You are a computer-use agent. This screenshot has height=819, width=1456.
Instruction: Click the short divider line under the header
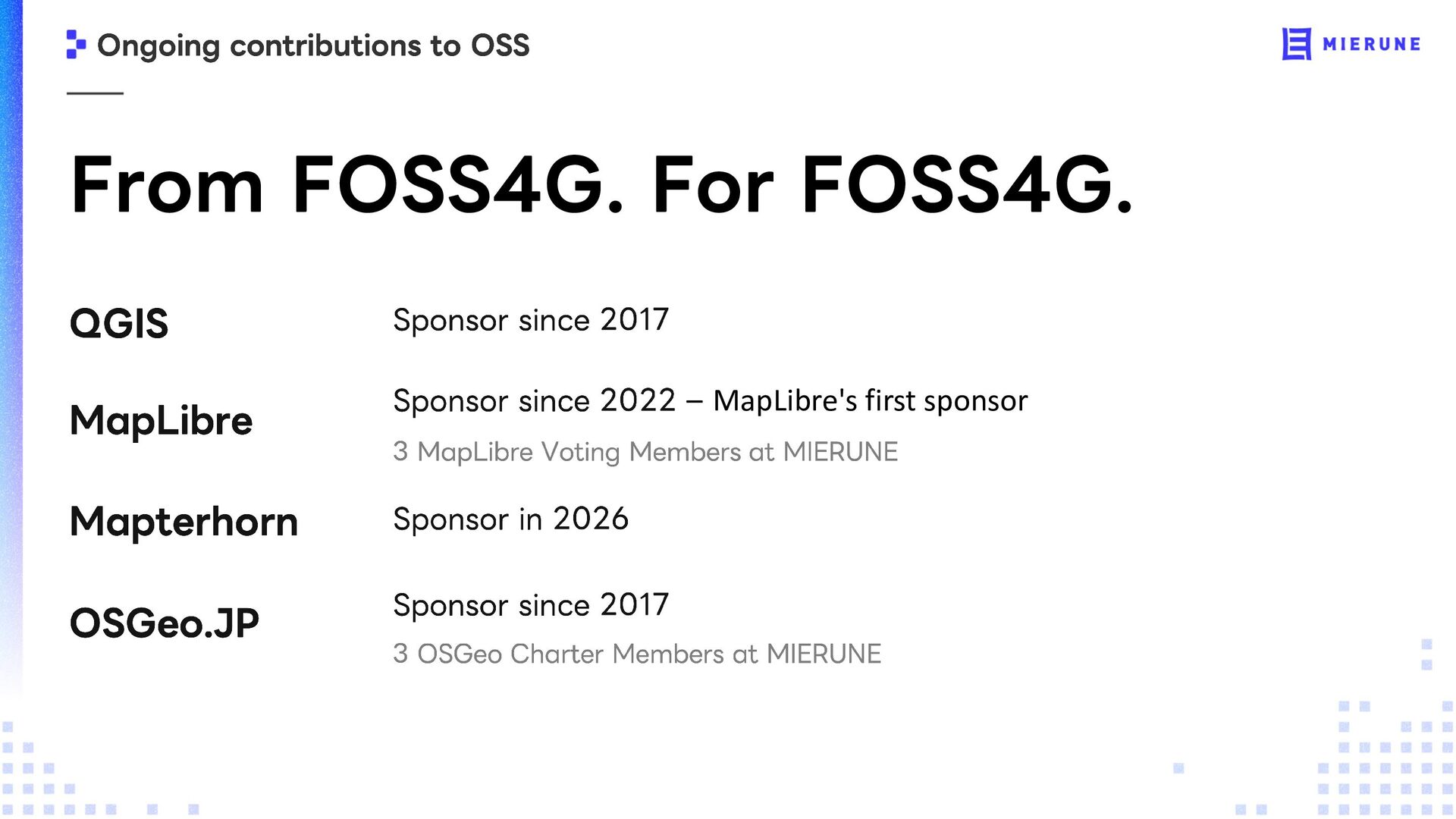(x=95, y=93)
